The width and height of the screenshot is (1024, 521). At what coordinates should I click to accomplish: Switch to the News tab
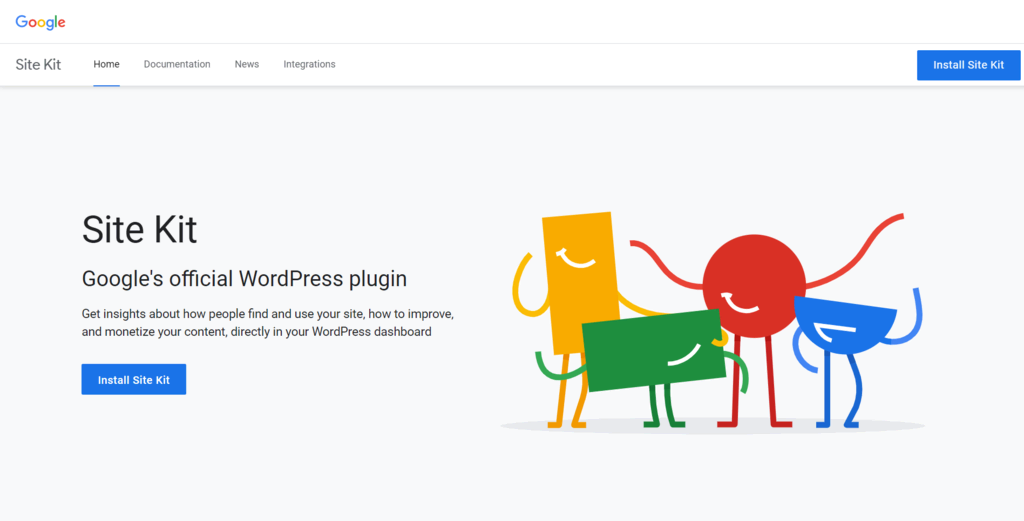tap(247, 64)
